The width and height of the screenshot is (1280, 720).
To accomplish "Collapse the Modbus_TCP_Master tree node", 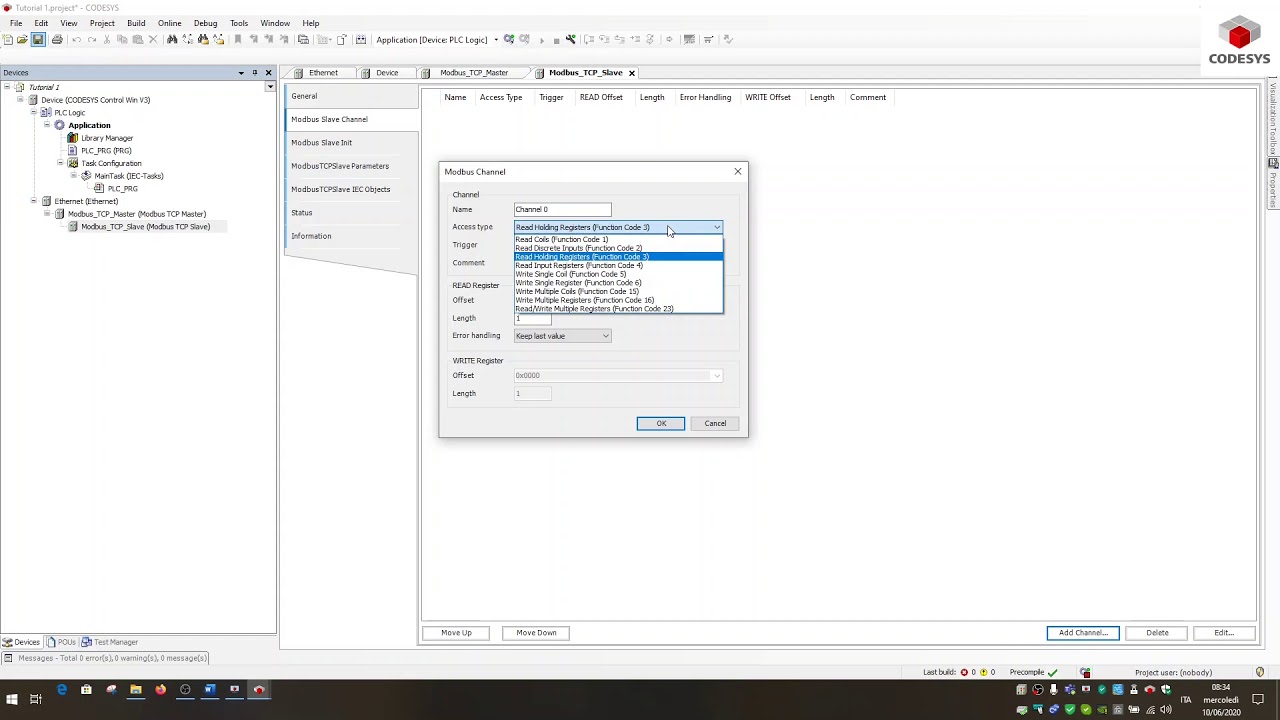I will point(46,214).
